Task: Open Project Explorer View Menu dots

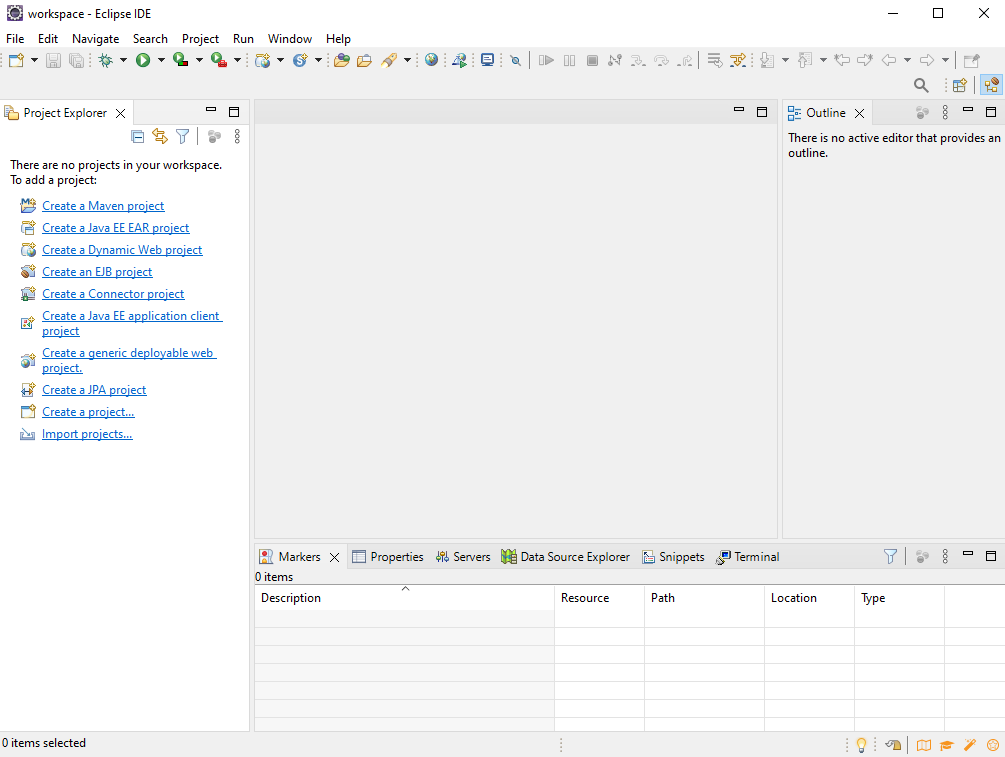Action: (237, 136)
